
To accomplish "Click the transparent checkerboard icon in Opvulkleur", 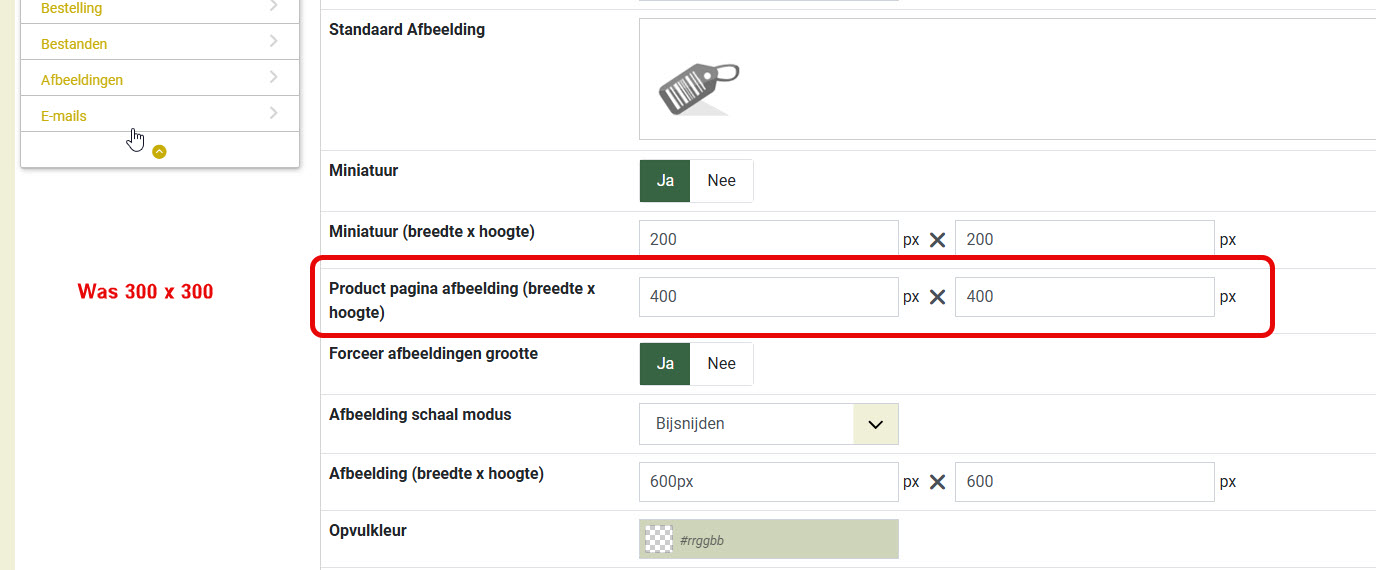I will click(x=658, y=539).
